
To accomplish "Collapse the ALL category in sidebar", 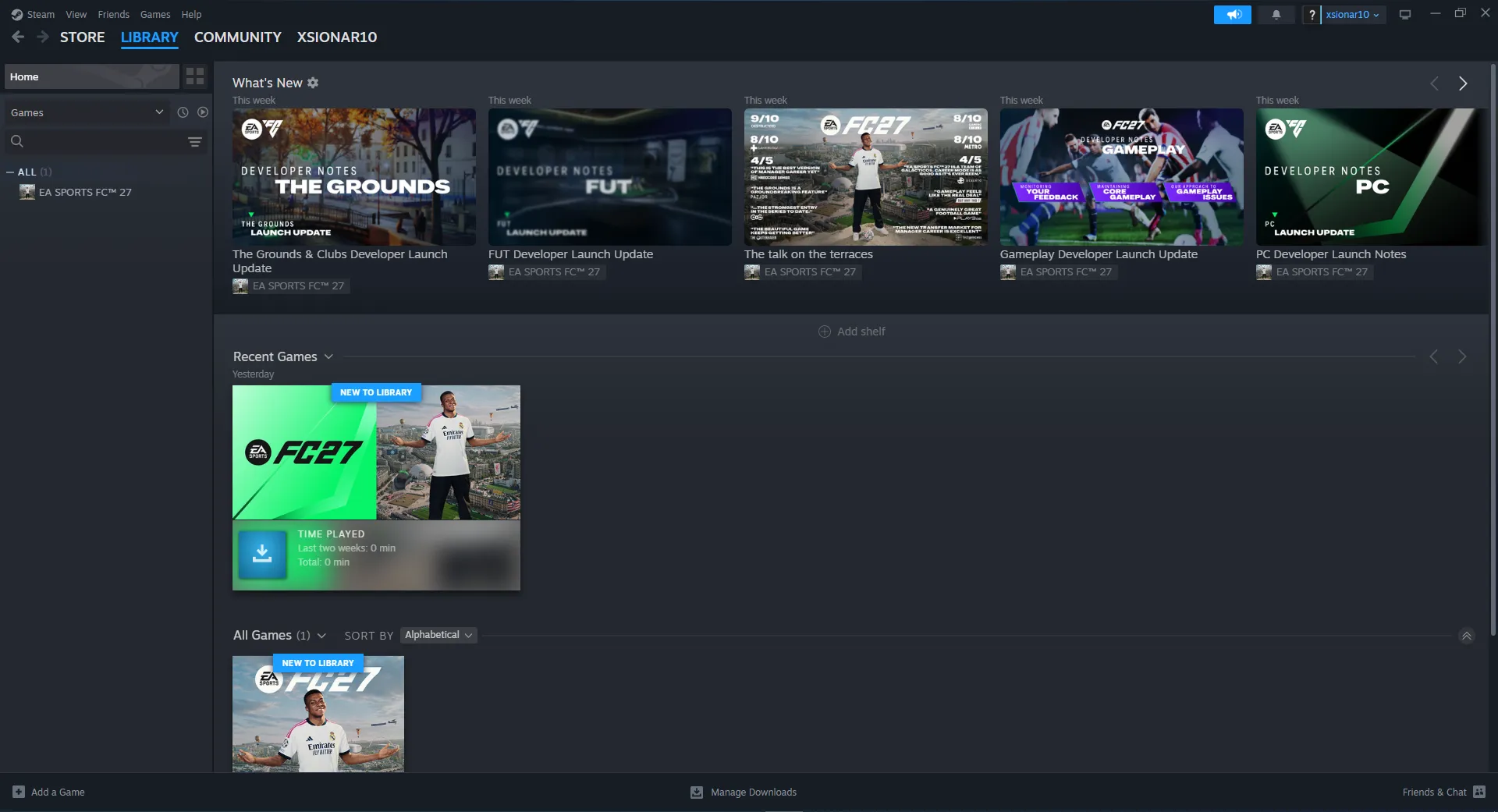I will [10, 172].
